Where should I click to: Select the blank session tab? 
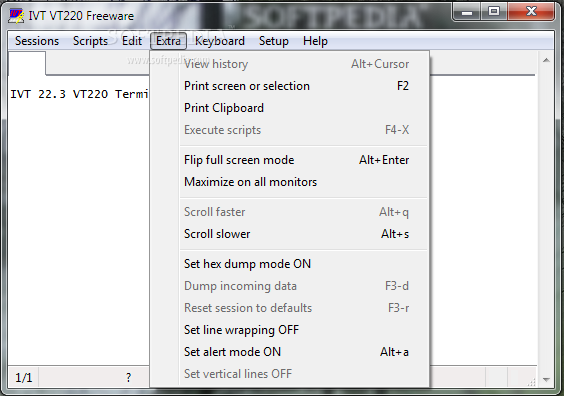coord(27,63)
